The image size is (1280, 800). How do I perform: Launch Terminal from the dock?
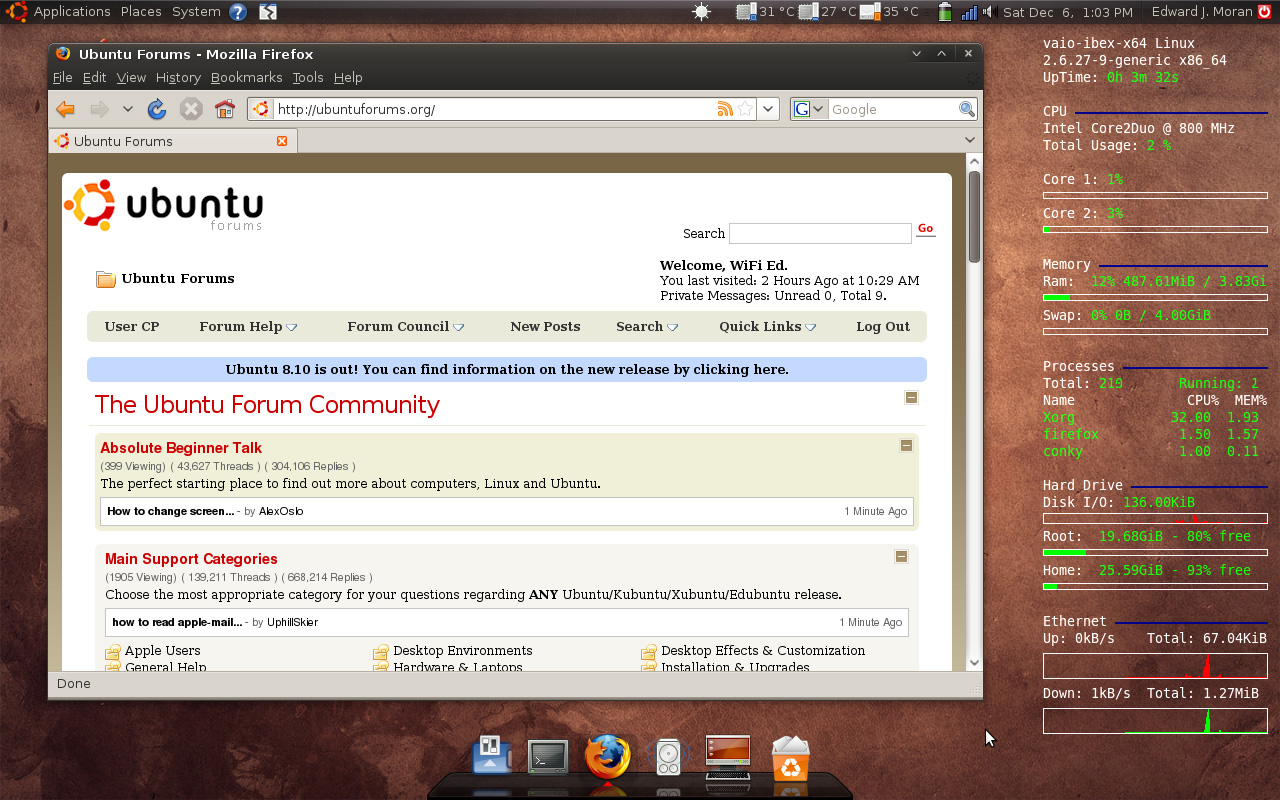click(x=548, y=756)
